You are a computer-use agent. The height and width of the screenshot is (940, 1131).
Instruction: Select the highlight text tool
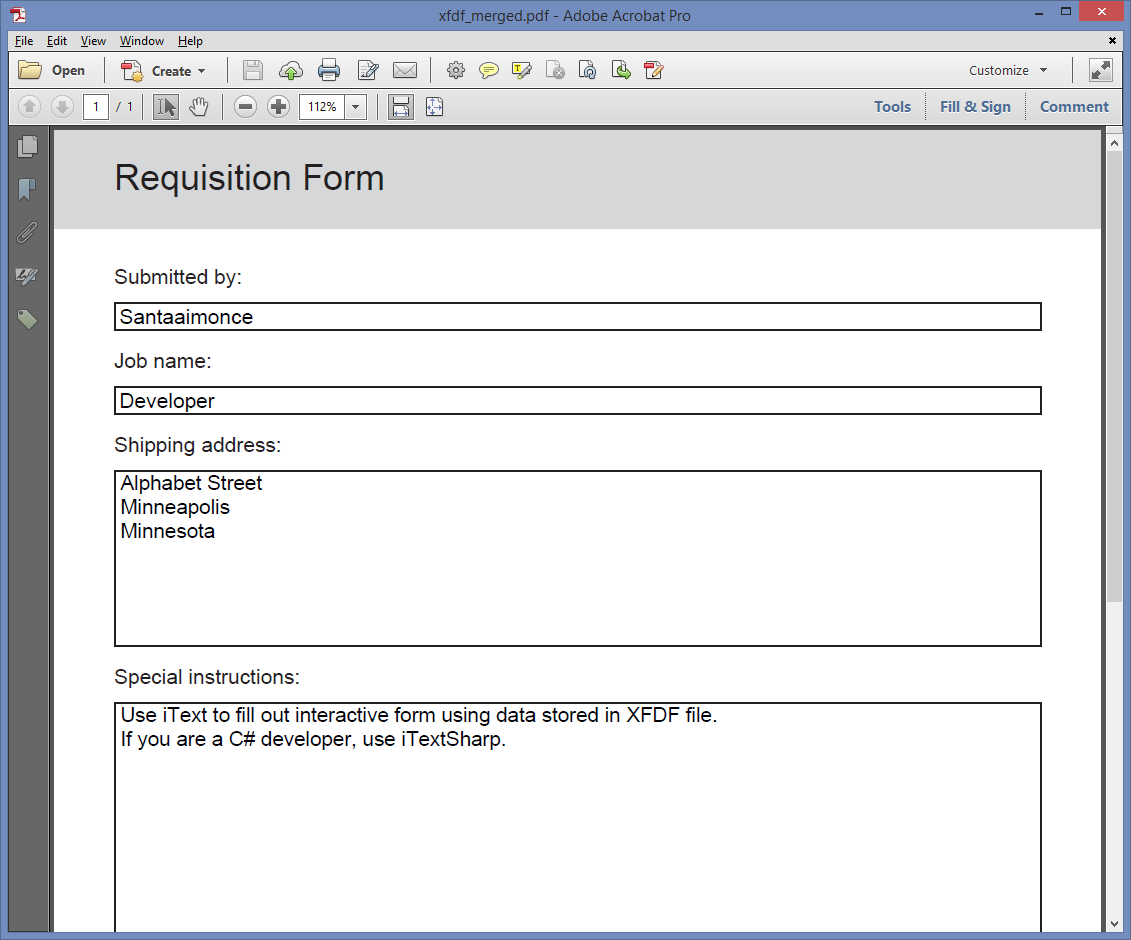pyautogui.click(x=522, y=71)
